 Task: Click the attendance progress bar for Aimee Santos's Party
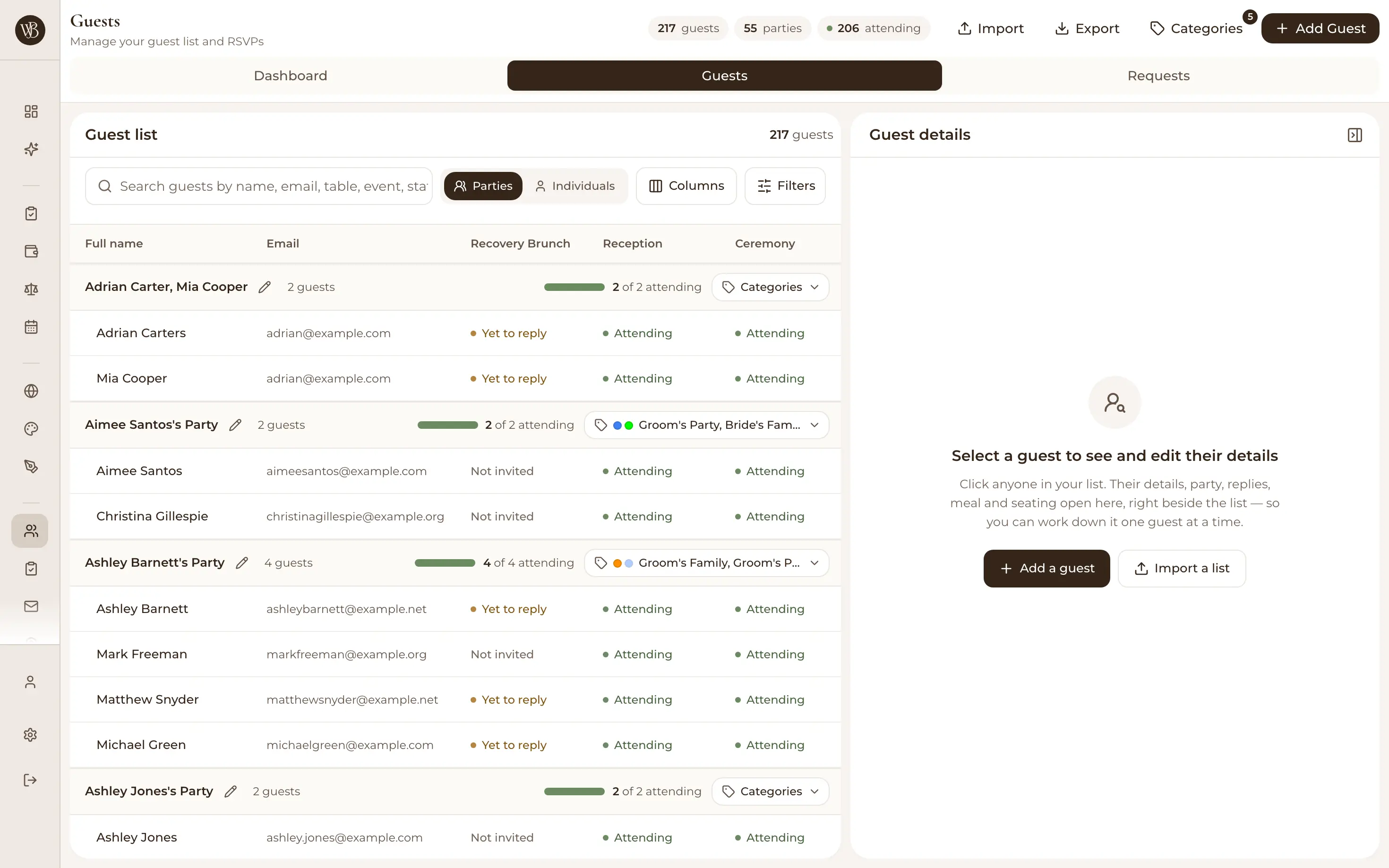coord(447,425)
